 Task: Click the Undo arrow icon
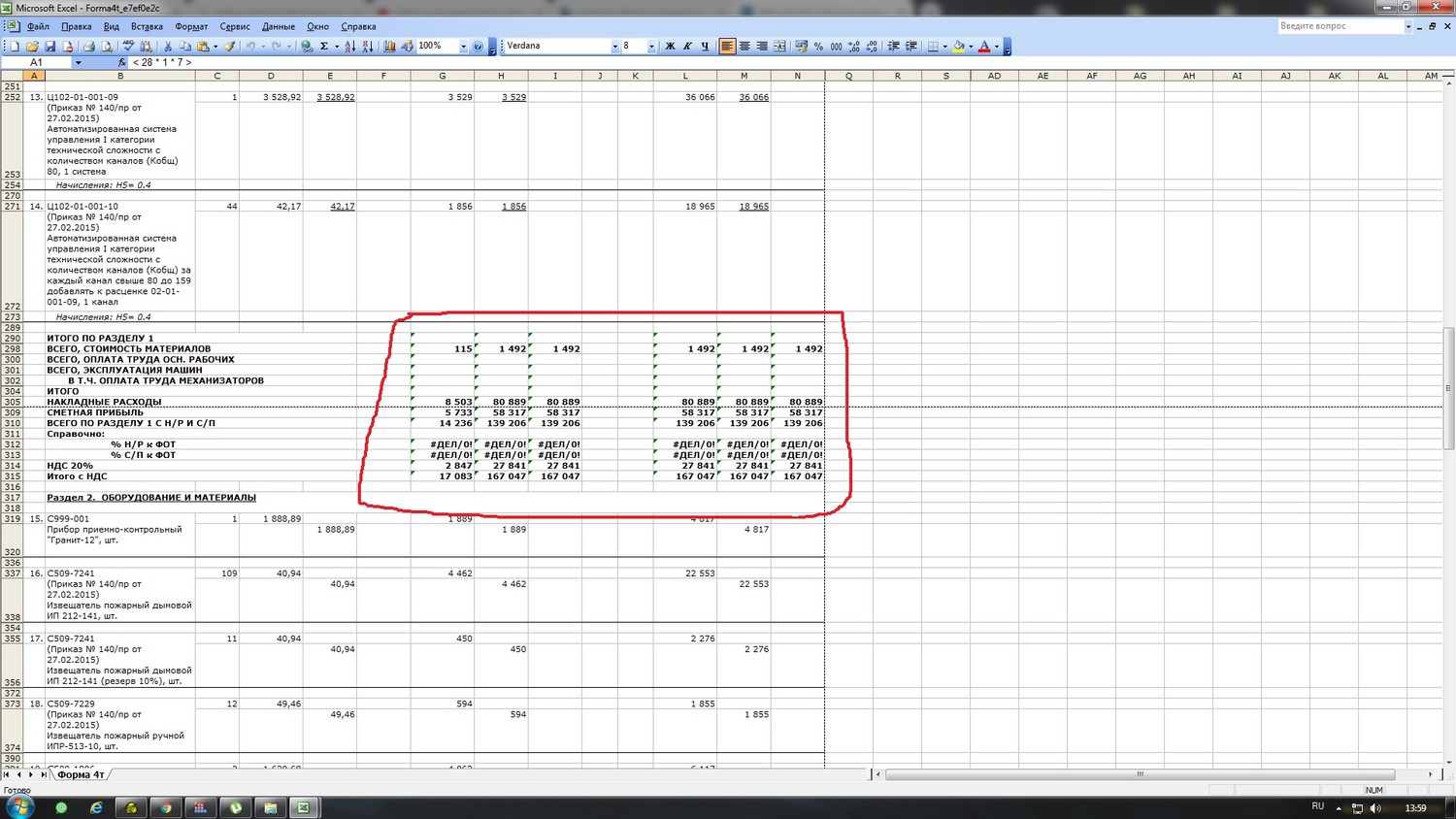tap(250, 46)
